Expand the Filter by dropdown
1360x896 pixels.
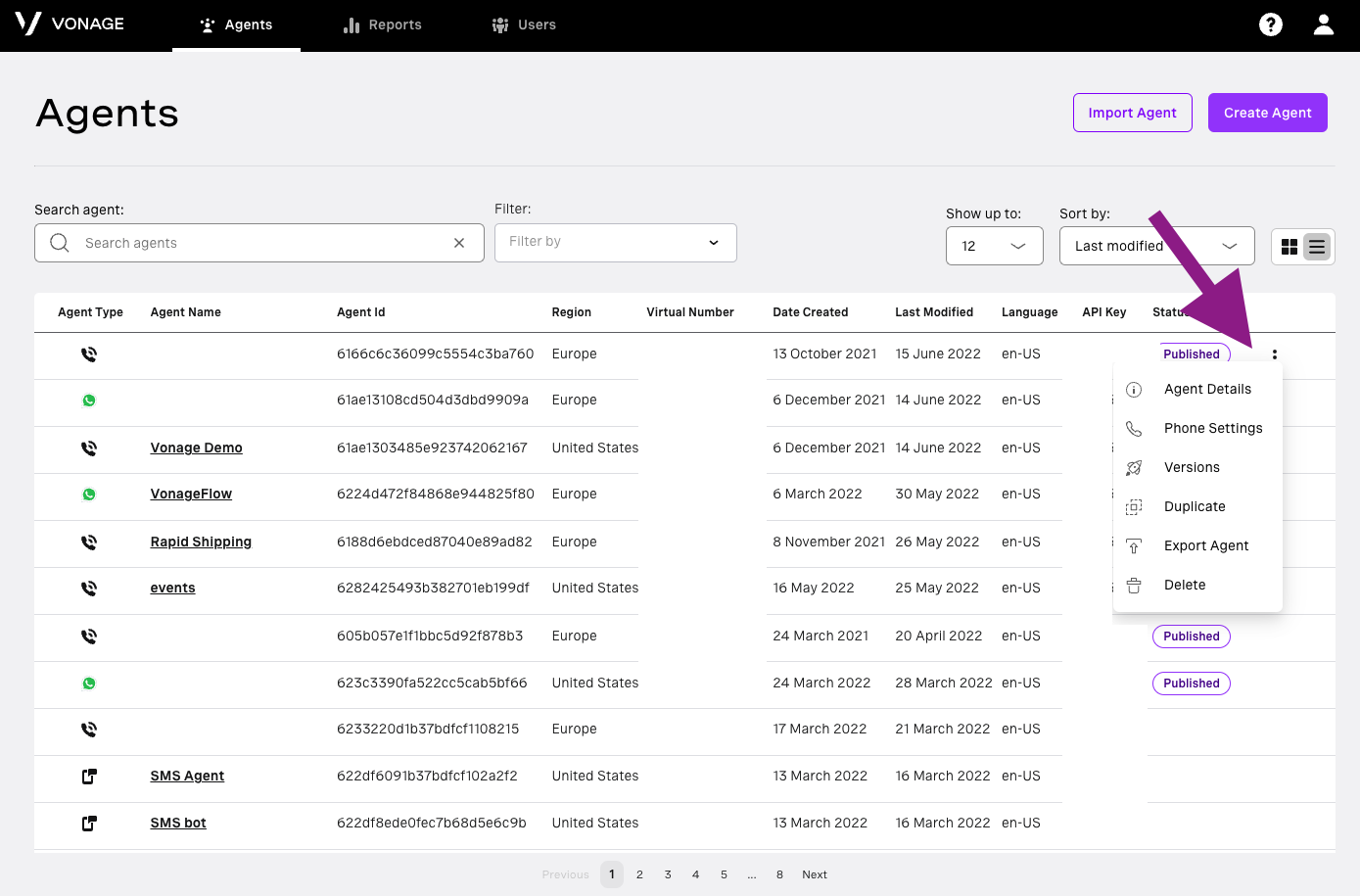point(616,242)
